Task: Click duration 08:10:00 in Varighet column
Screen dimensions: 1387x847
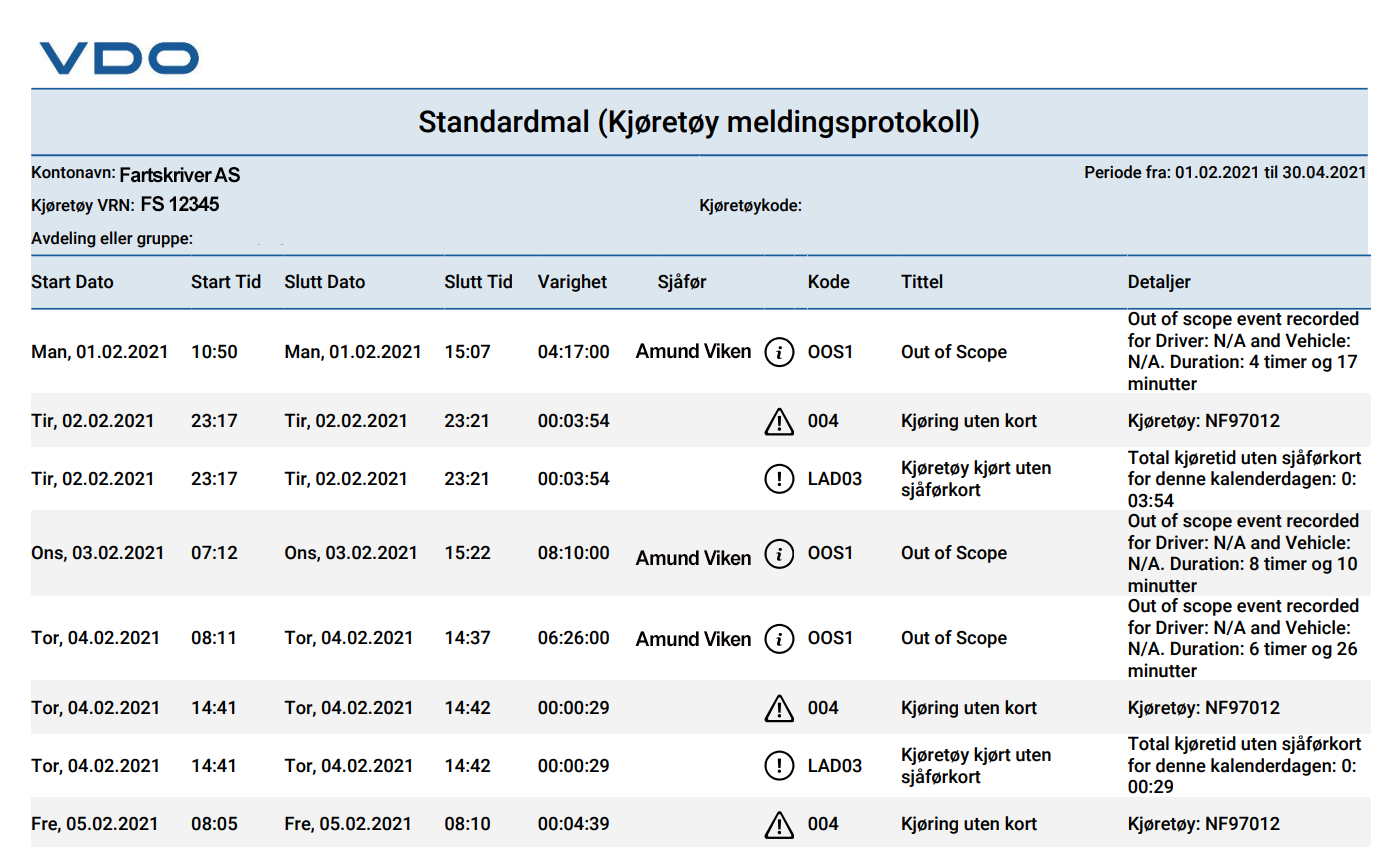Action: coord(573,553)
